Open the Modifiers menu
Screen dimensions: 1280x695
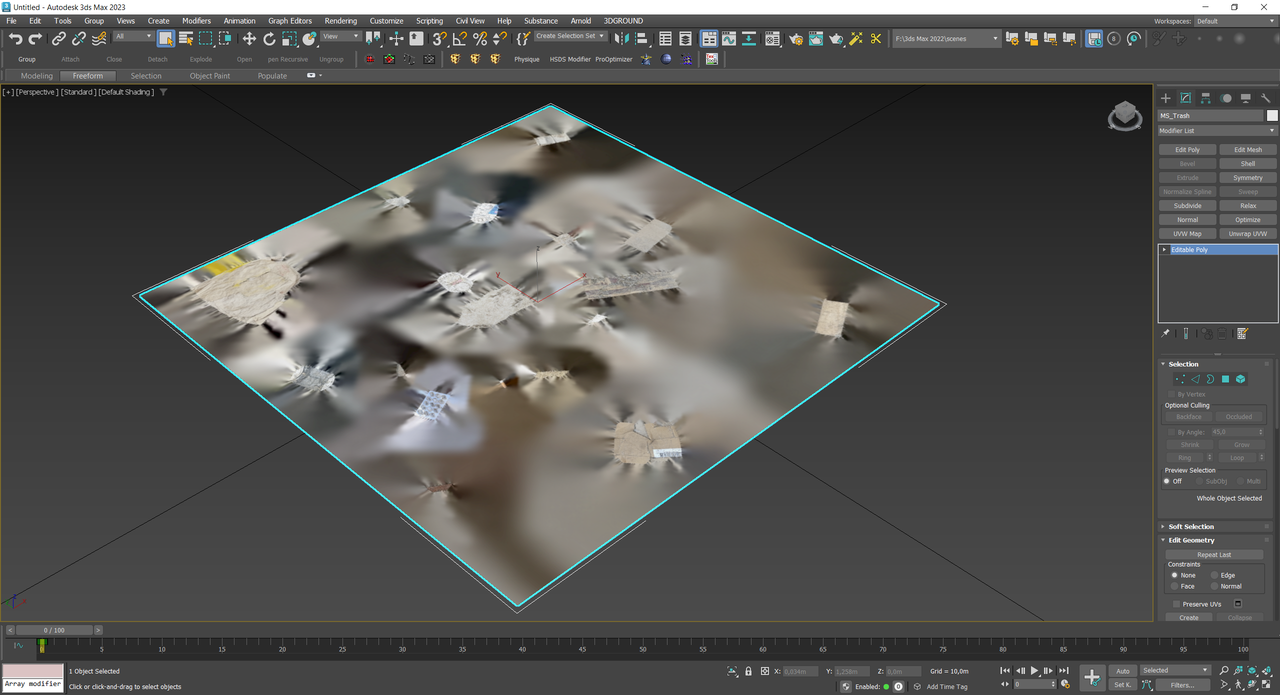[x=196, y=20]
